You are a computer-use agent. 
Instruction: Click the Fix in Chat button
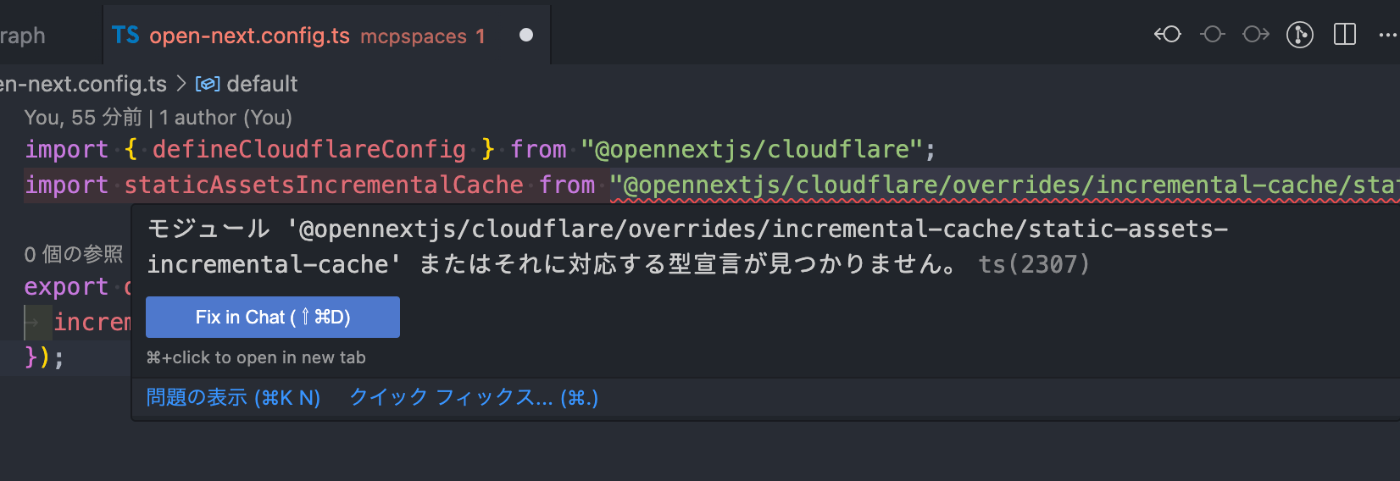pos(272,317)
